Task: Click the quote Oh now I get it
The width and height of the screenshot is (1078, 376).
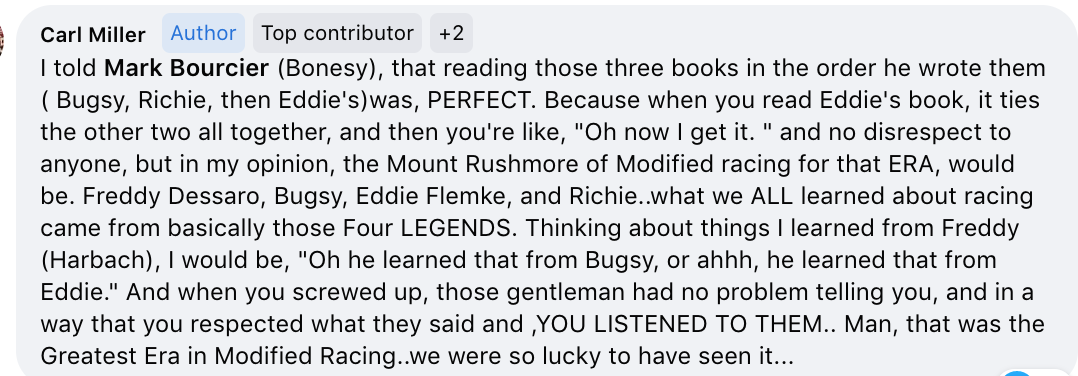Action: click(x=677, y=133)
